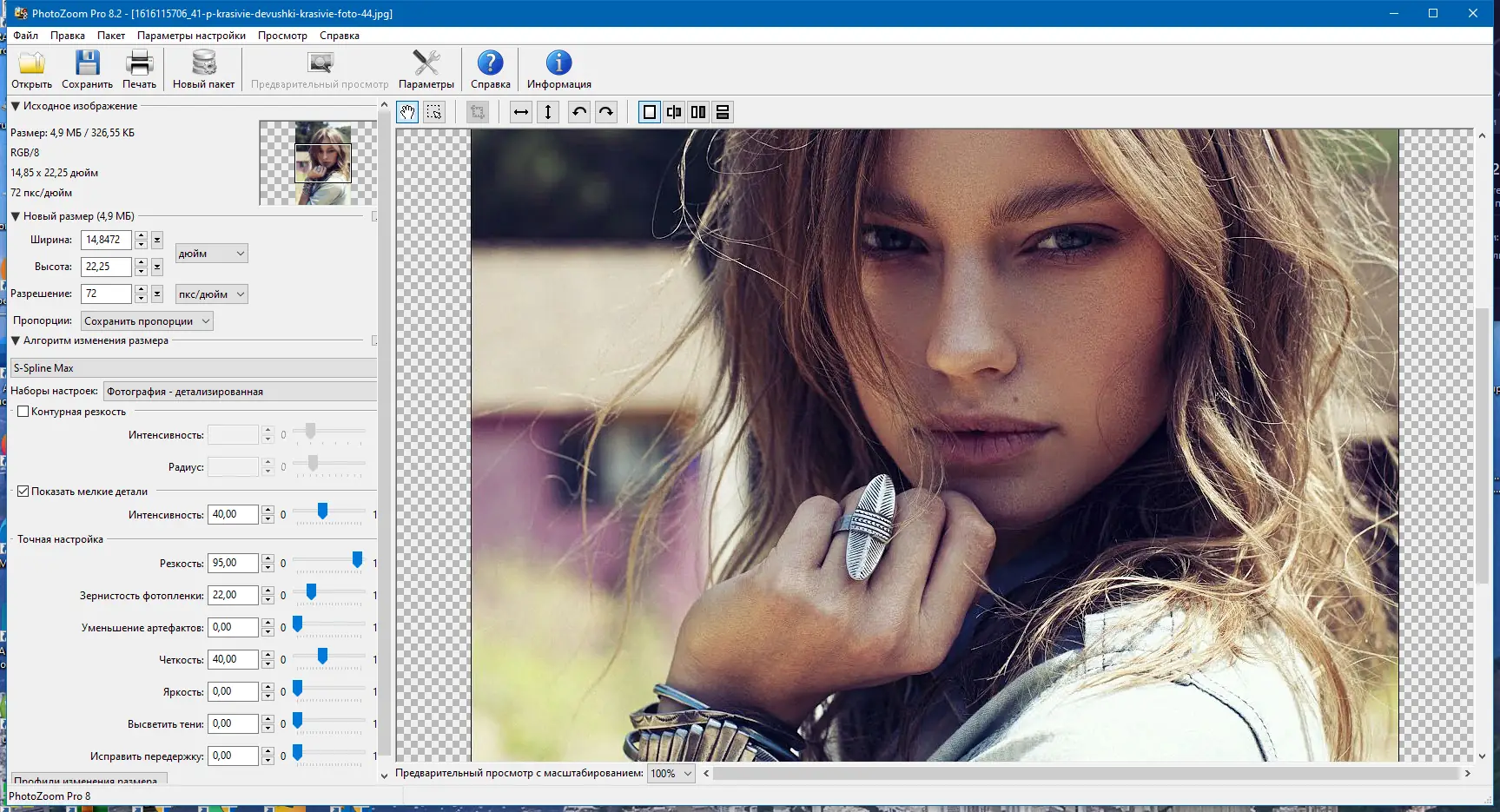
Task: Click the Четкость value field
Action: [x=233, y=659]
